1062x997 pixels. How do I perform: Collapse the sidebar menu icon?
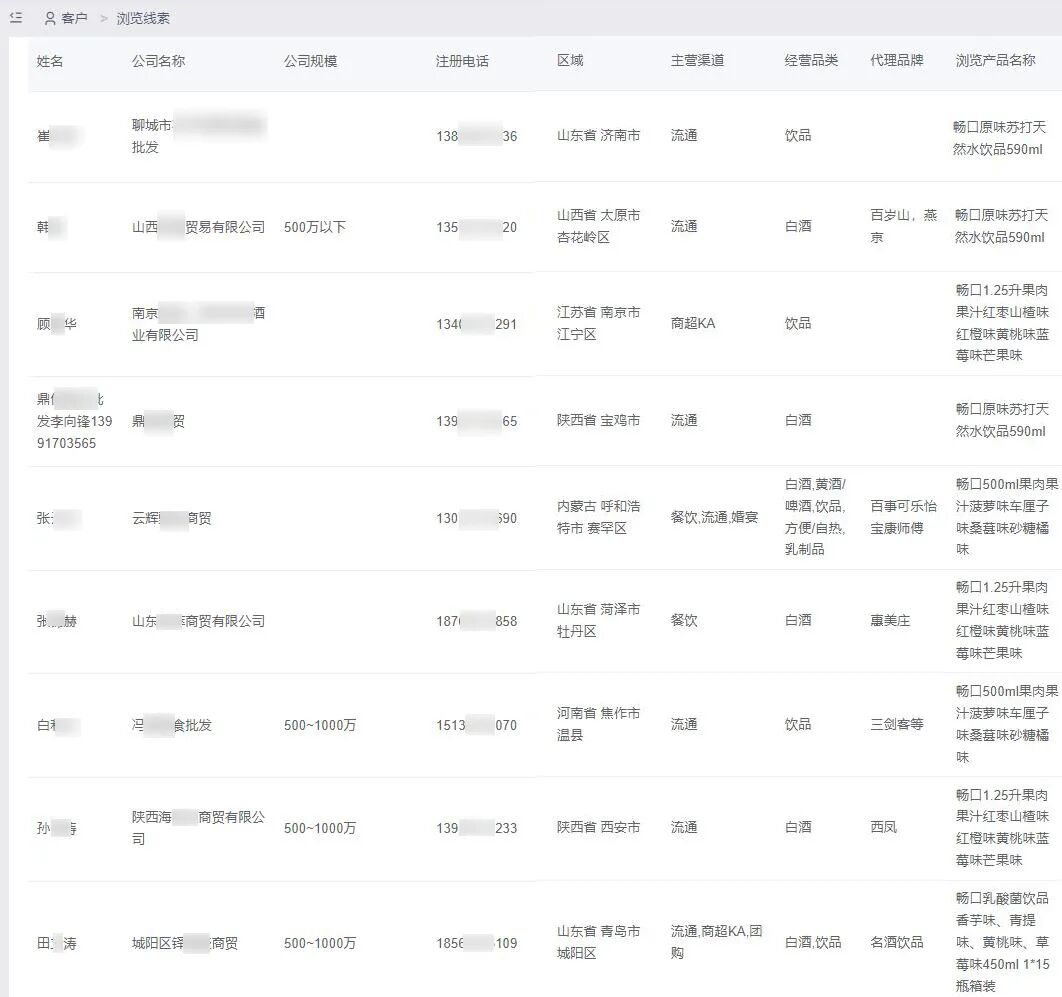click(16, 18)
